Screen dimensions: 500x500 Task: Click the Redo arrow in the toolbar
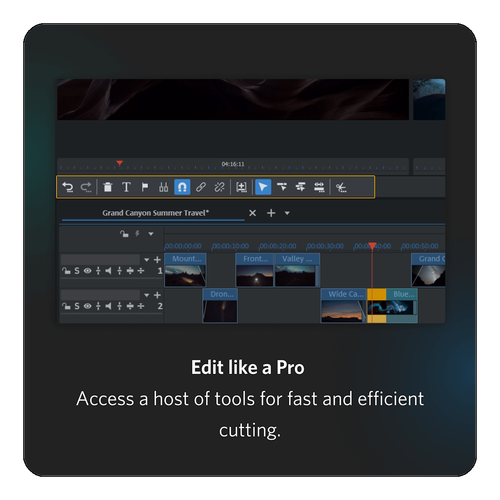(86, 187)
